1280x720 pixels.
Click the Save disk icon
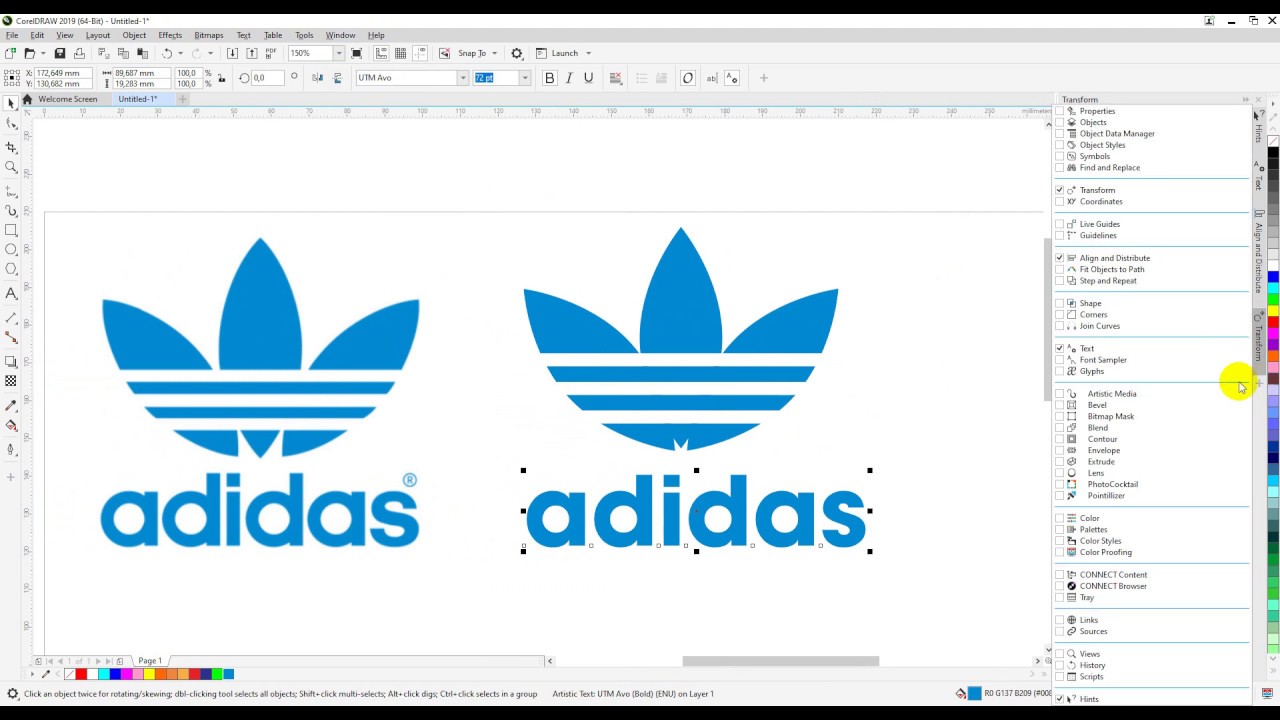60,53
